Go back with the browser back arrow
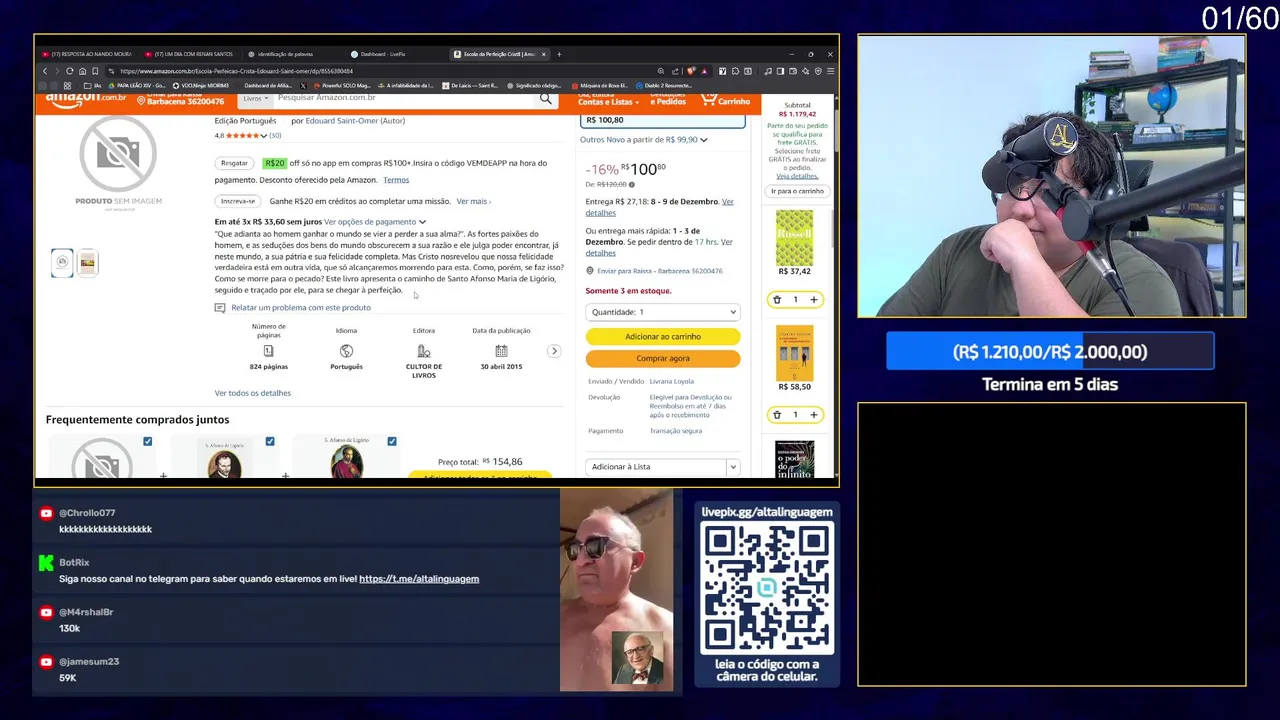The width and height of the screenshot is (1280, 720). click(x=44, y=71)
